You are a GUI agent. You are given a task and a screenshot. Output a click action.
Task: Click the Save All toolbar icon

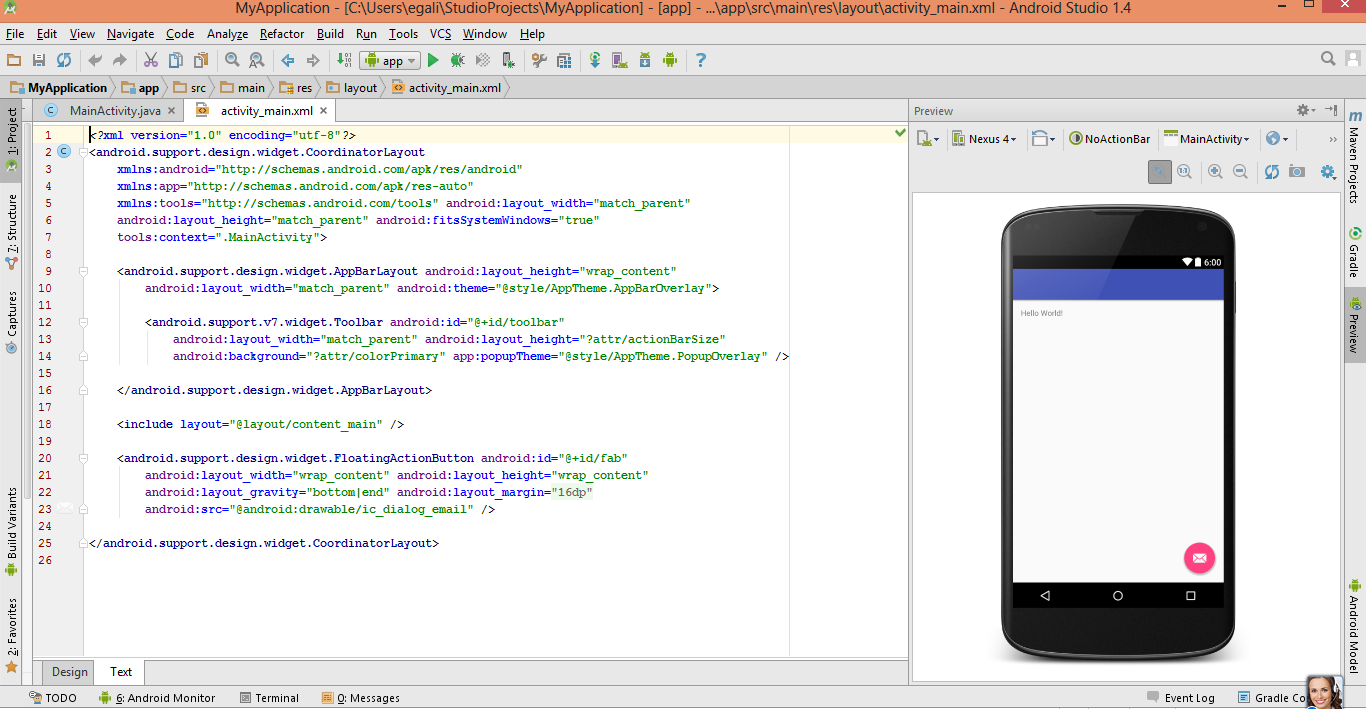(x=39, y=60)
